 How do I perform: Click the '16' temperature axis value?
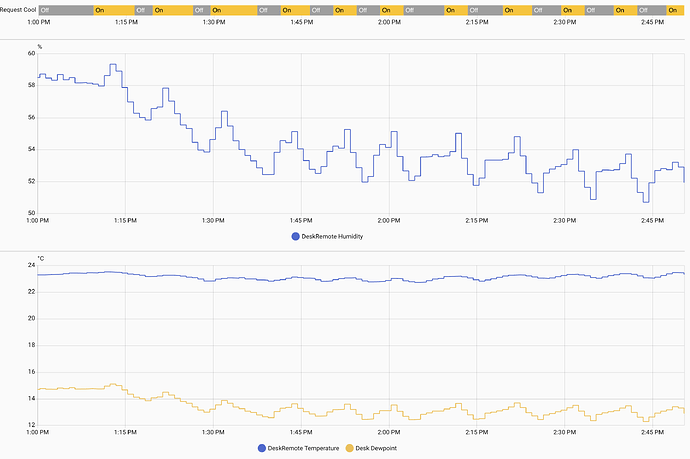(x=31, y=372)
